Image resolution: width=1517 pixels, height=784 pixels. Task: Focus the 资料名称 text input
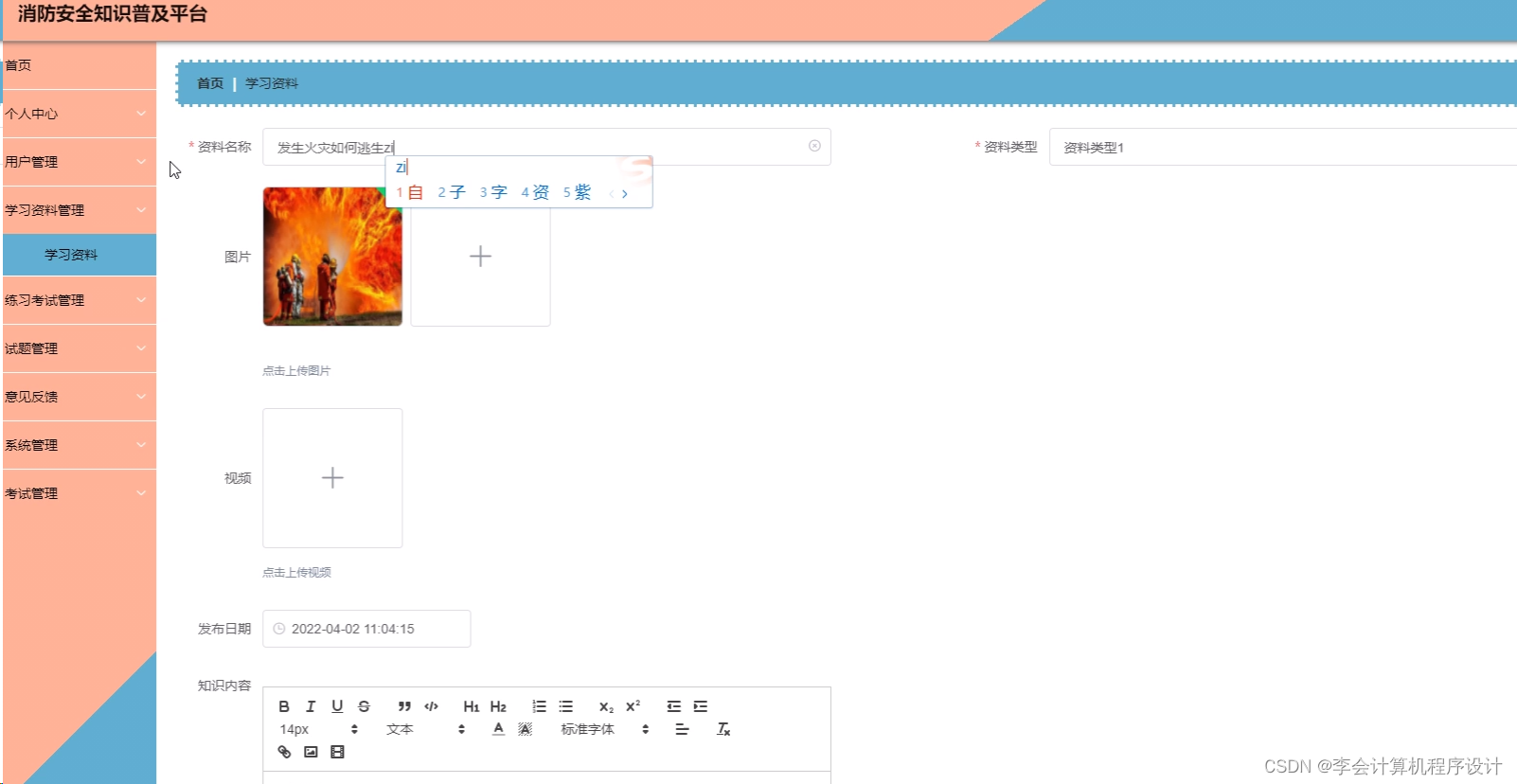coord(546,147)
